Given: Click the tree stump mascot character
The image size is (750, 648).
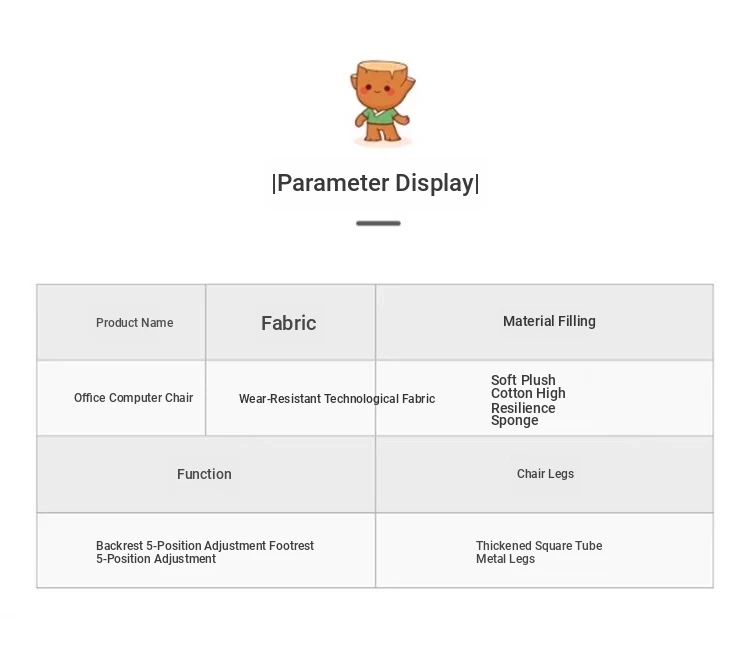Looking at the screenshot, I should pos(381,102).
